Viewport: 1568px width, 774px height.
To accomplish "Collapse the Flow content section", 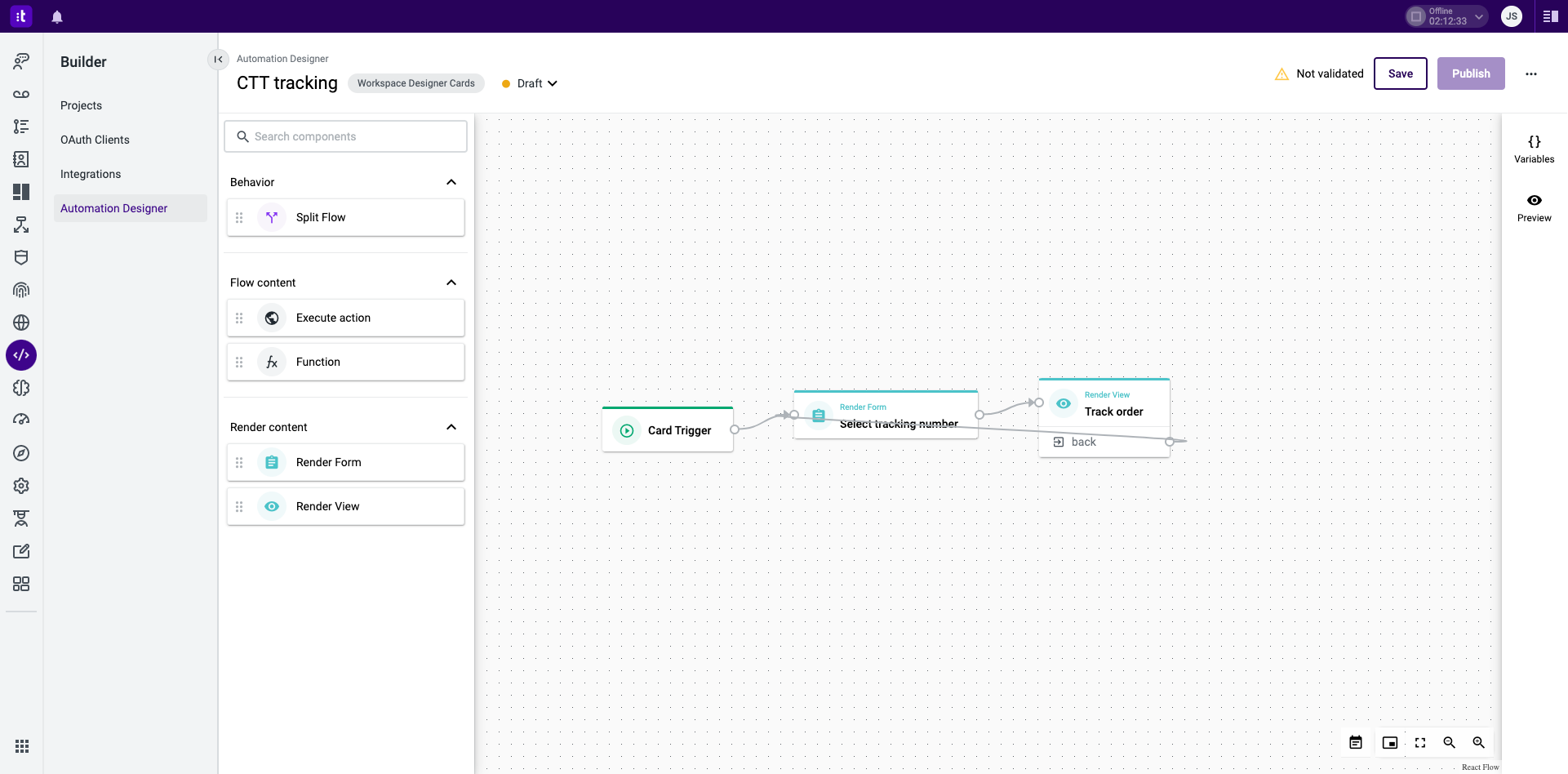I will pos(451,282).
